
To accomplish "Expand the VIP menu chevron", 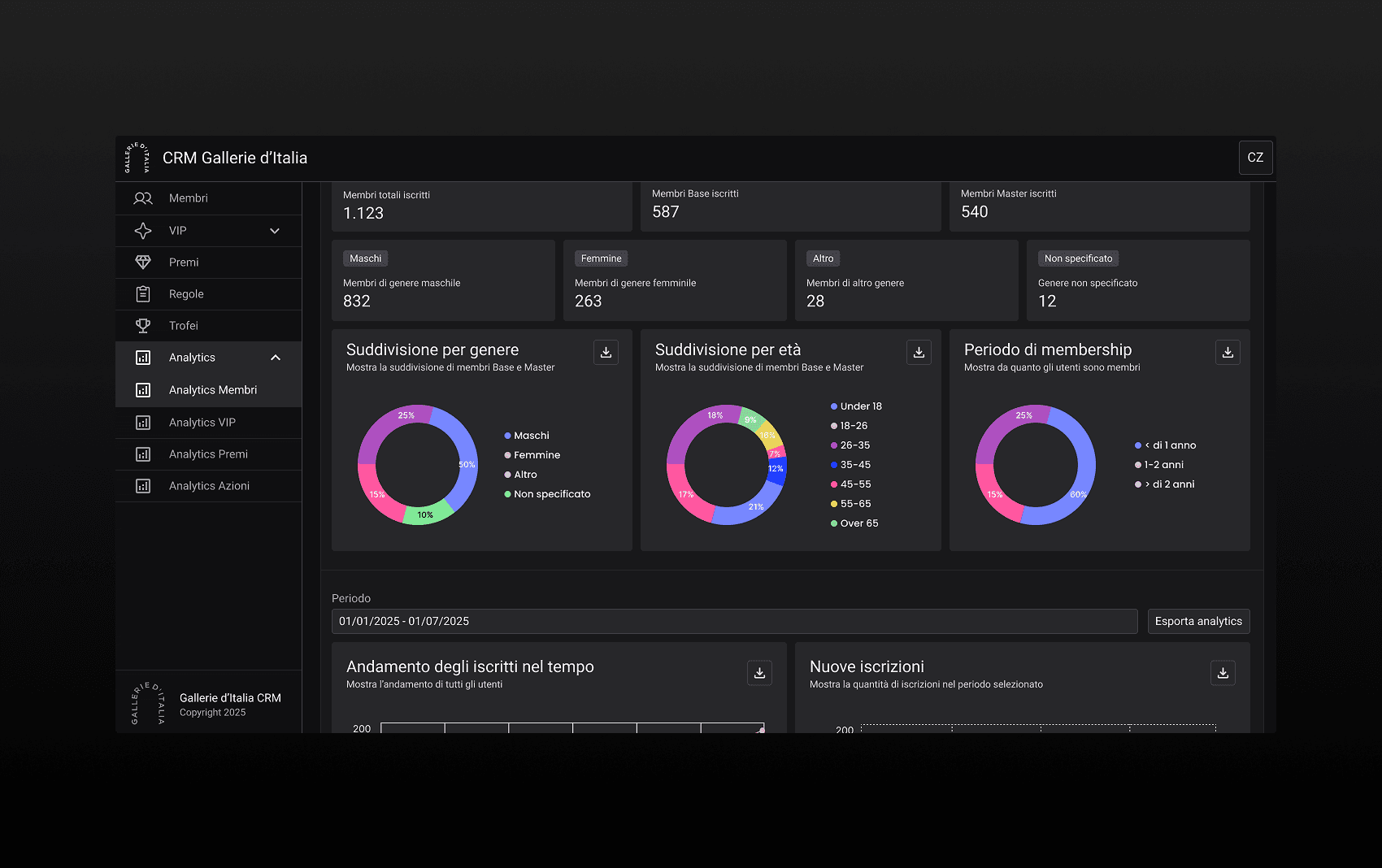I will (x=275, y=231).
